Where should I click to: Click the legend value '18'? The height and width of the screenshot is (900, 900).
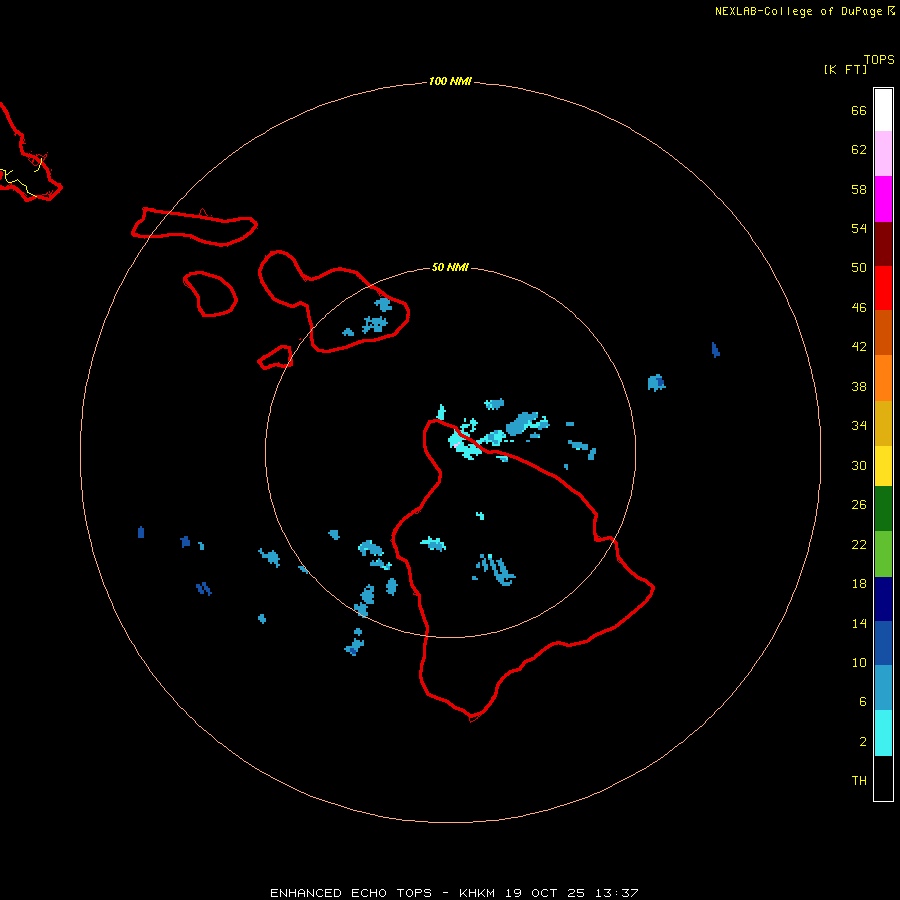(859, 584)
